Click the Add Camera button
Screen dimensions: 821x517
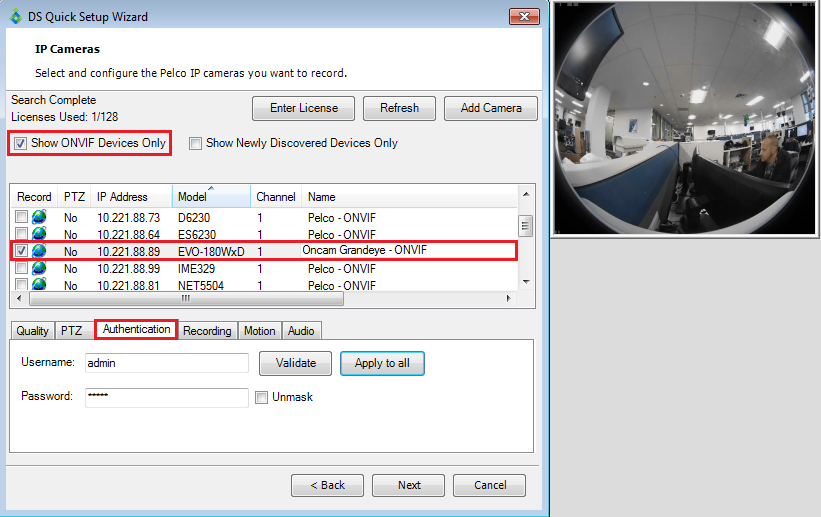pyautogui.click(x=491, y=108)
